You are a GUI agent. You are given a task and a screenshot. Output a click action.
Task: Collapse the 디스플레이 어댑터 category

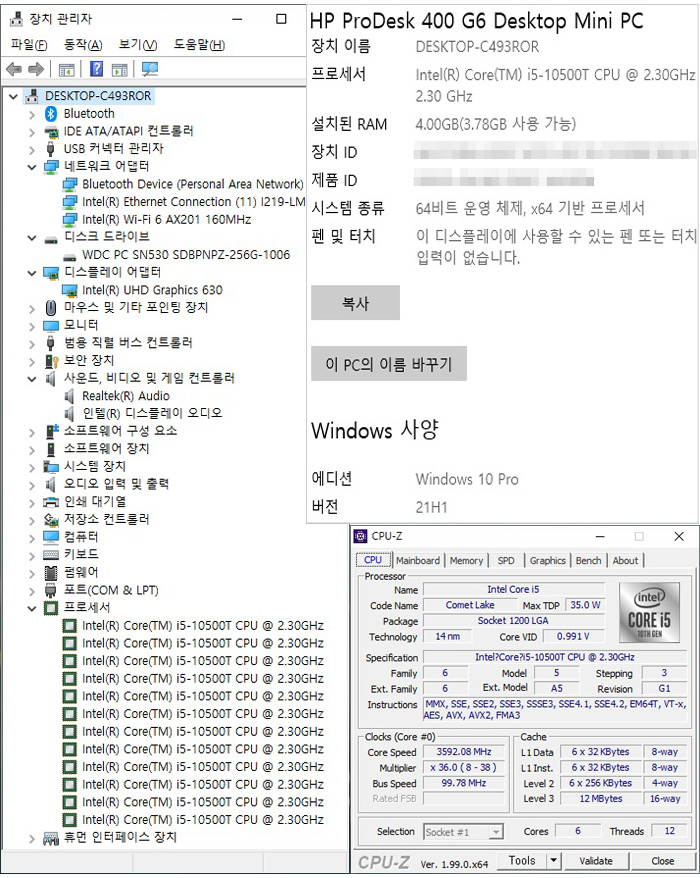point(32,273)
